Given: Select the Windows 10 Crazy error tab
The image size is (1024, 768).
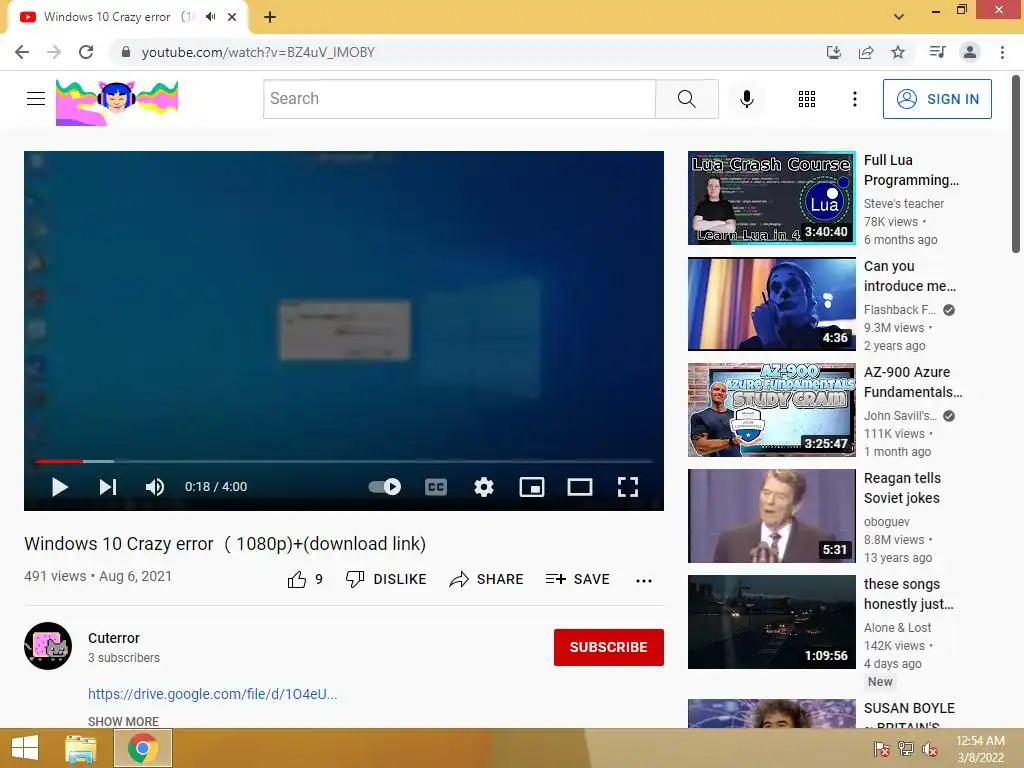Looking at the screenshot, I should pos(127,17).
